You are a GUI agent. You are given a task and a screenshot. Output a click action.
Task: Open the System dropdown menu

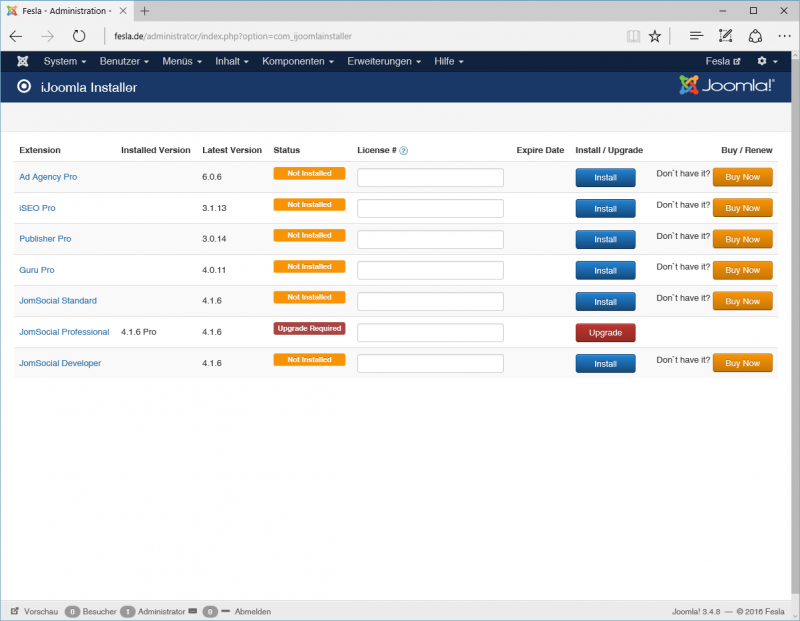[65, 61]
